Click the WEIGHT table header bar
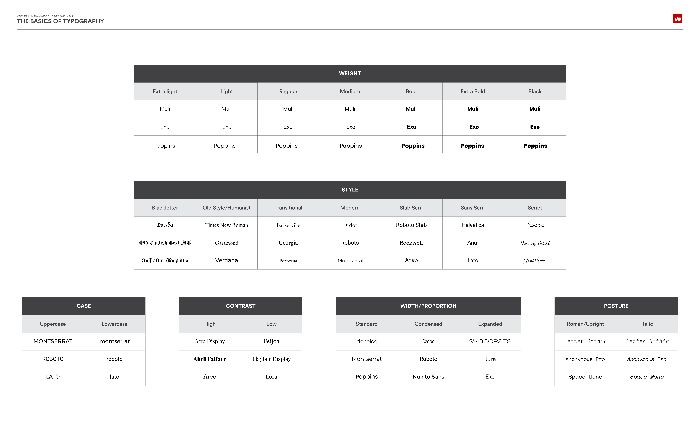Image resolution: width=700 pixels, height=423 pixels. [350, 74]
